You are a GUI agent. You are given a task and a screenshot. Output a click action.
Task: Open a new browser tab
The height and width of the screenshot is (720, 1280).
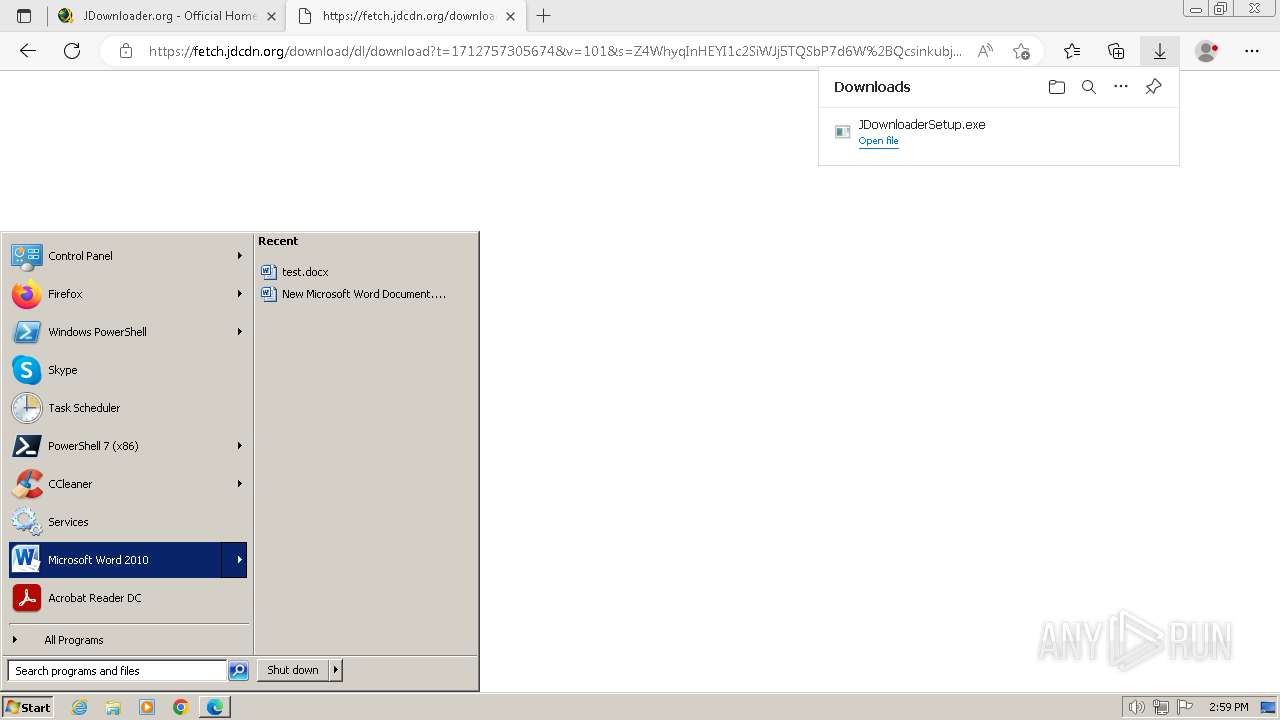544,16
